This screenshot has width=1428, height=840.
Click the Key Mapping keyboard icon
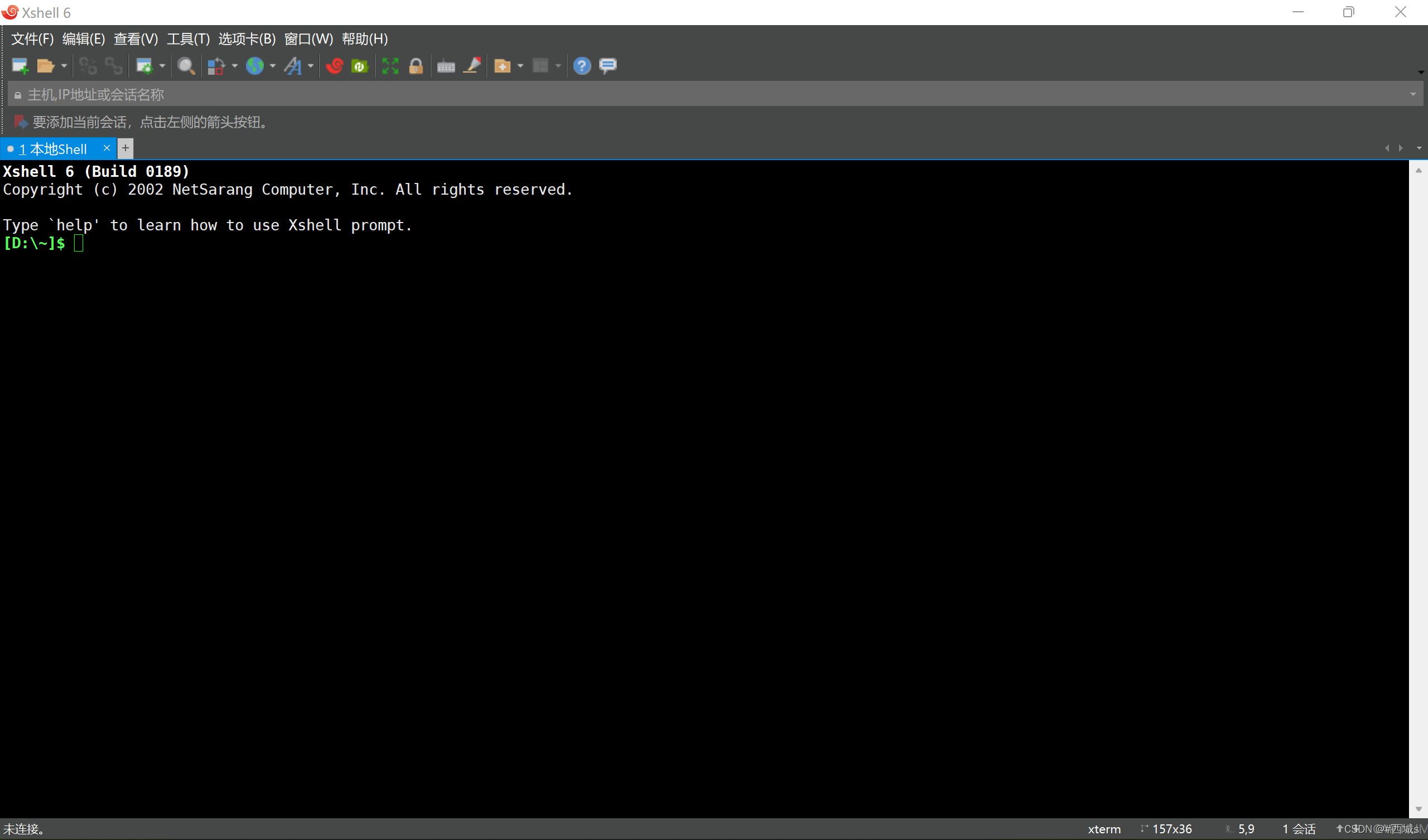[446, 67]
